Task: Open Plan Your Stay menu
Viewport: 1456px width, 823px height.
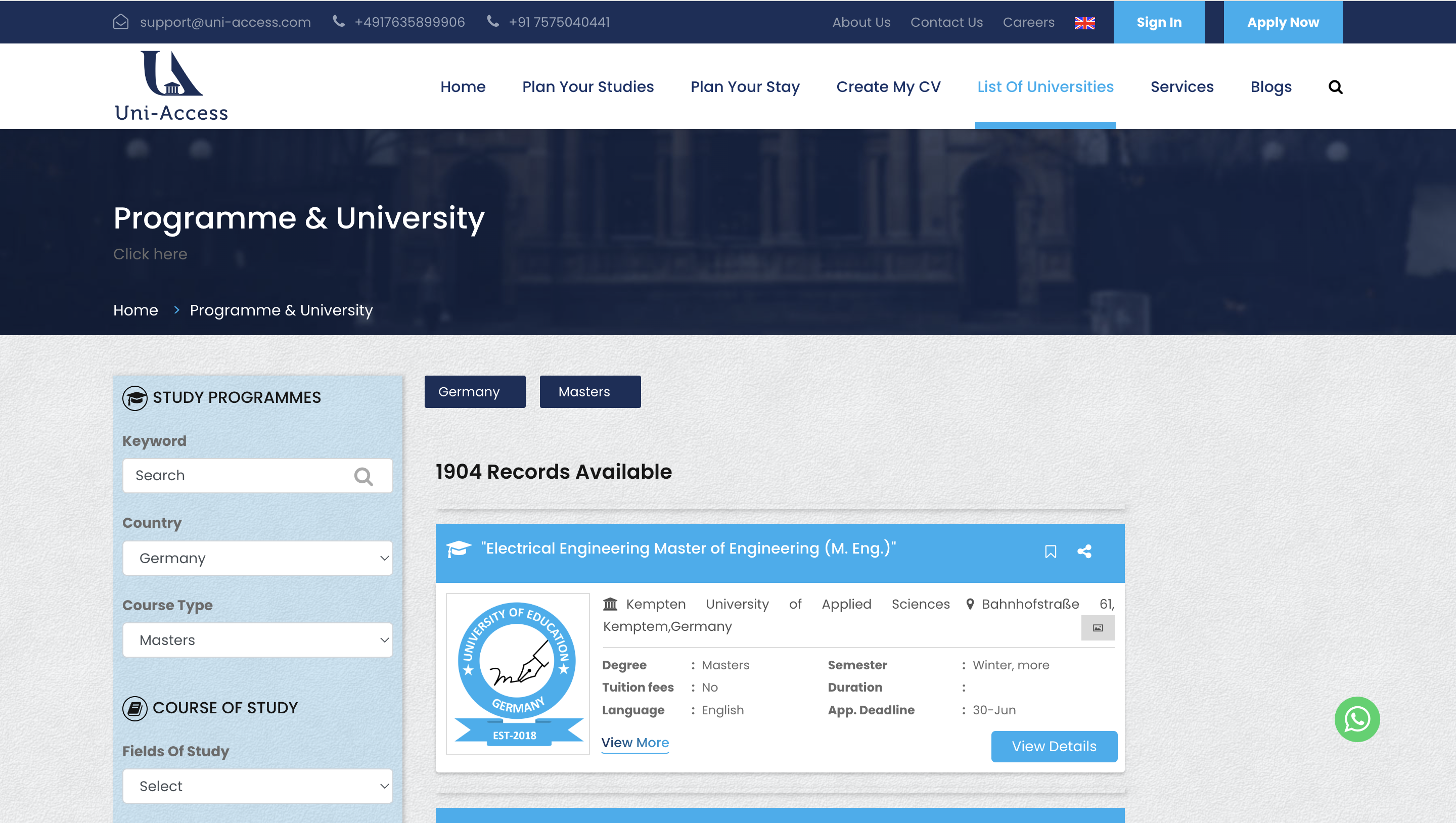Action: coord(745,87)
